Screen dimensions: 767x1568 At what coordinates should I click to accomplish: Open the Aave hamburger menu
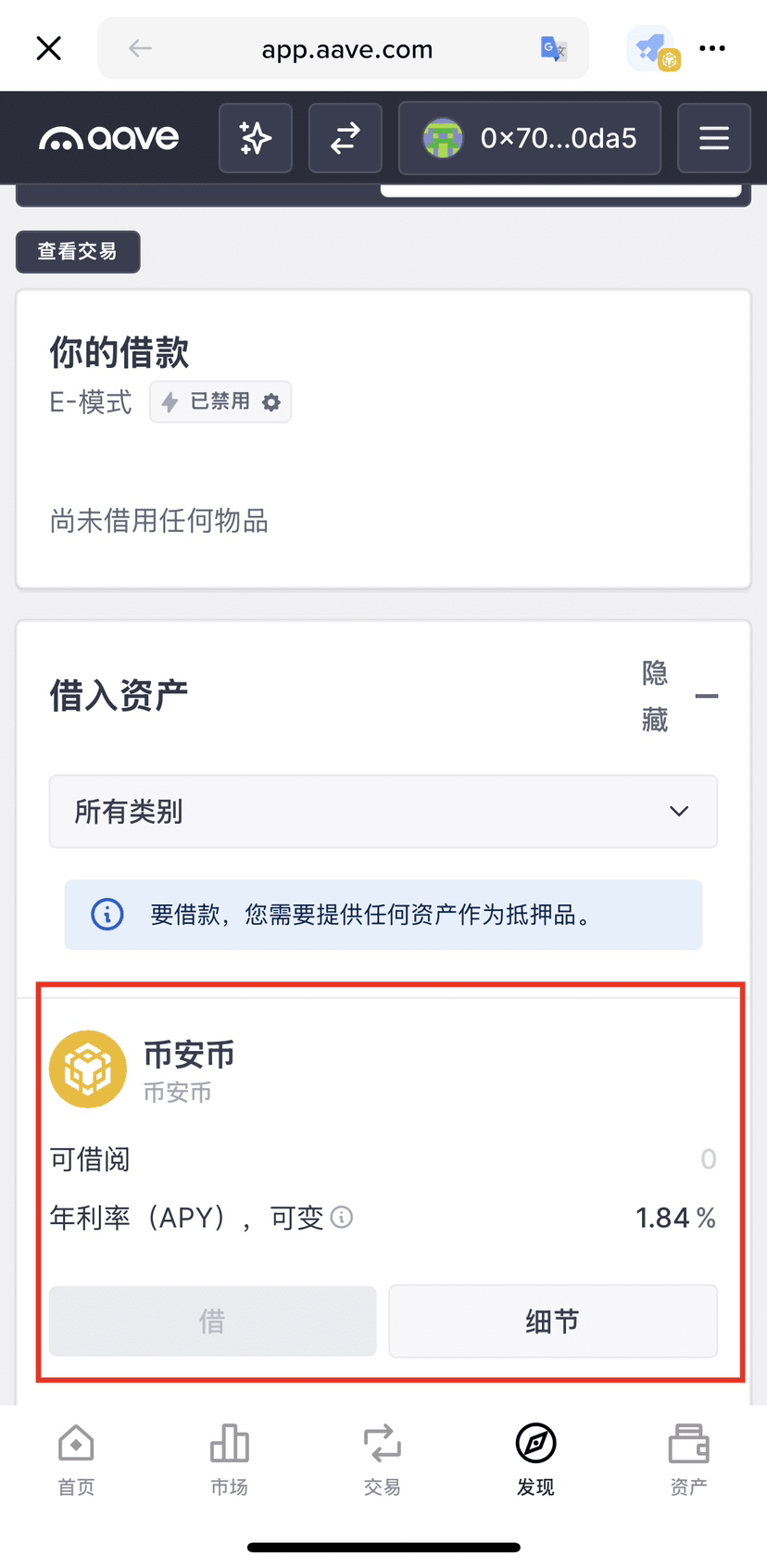tap(713, 139)
